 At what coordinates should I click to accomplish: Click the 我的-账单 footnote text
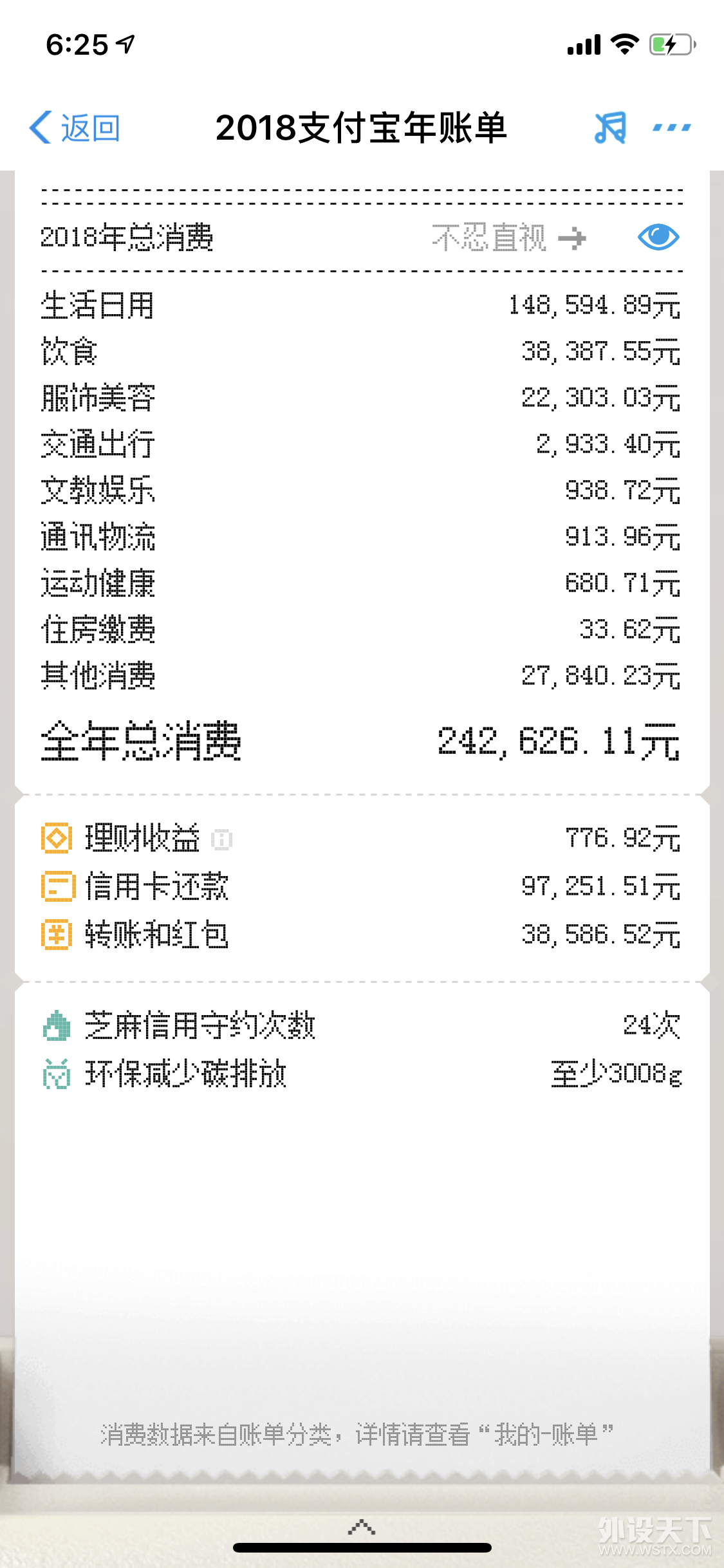[x=545, y=1434]
